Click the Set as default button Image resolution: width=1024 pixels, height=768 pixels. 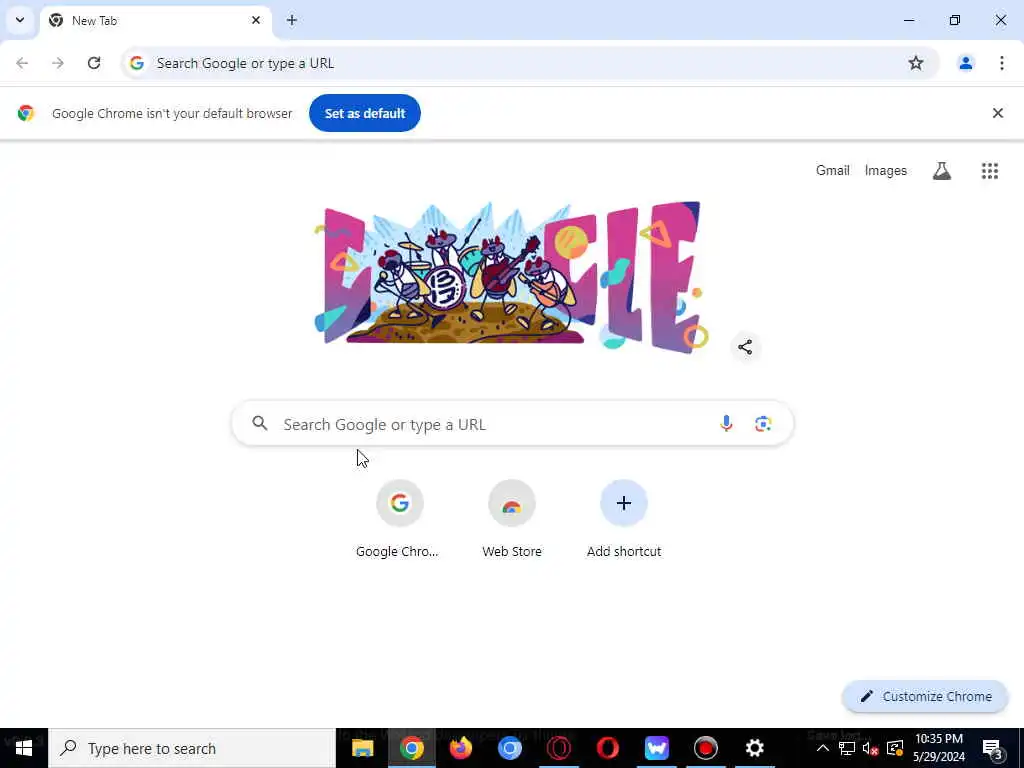coord(364,113)
